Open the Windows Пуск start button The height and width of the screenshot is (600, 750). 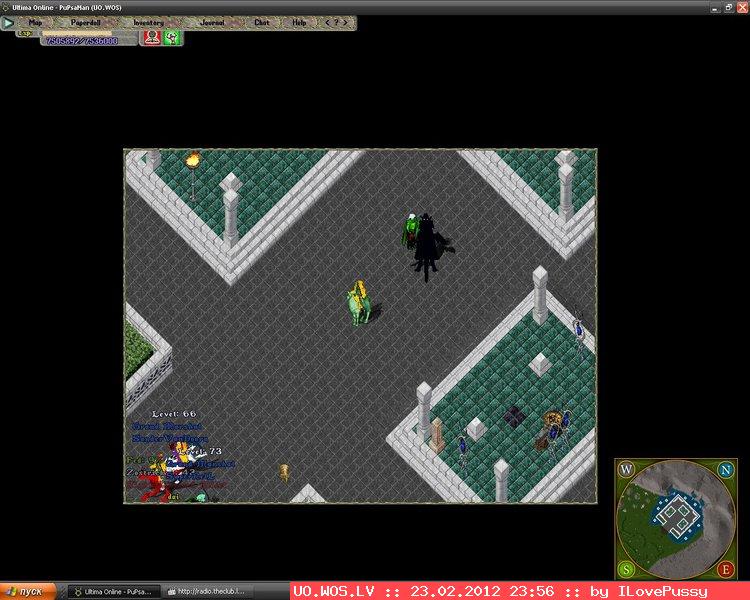tap(28, 592)
